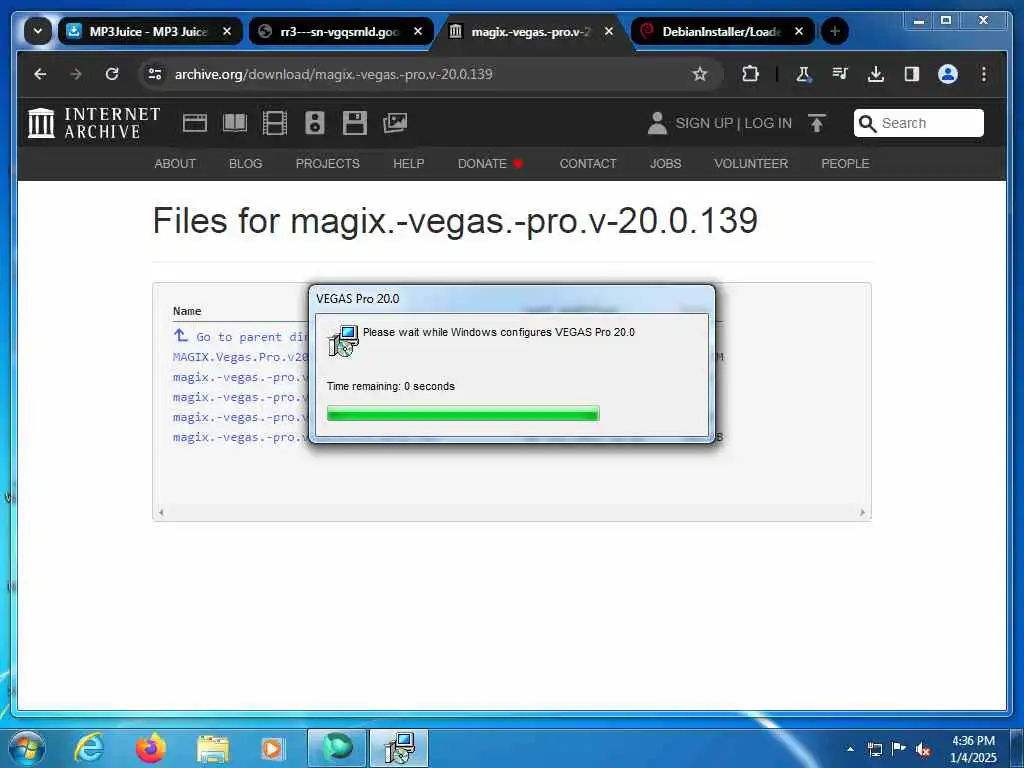Click the installer icon in VEGAS dialog
Image resolution: width=1024 pixels, height=768 pixels.
click(343, 340)
